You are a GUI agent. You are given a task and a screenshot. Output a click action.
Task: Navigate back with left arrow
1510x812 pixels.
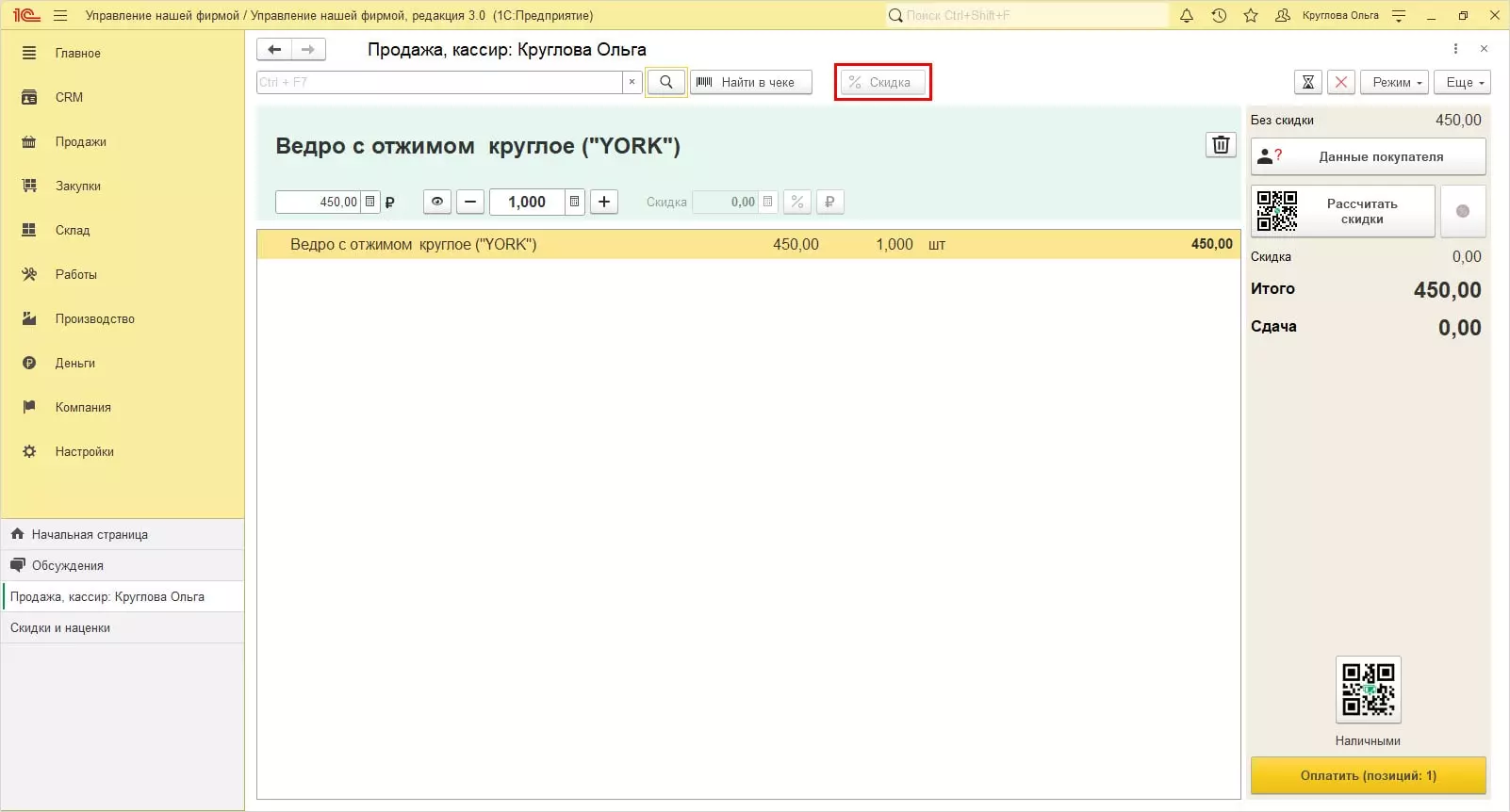(x=274, y=49)
